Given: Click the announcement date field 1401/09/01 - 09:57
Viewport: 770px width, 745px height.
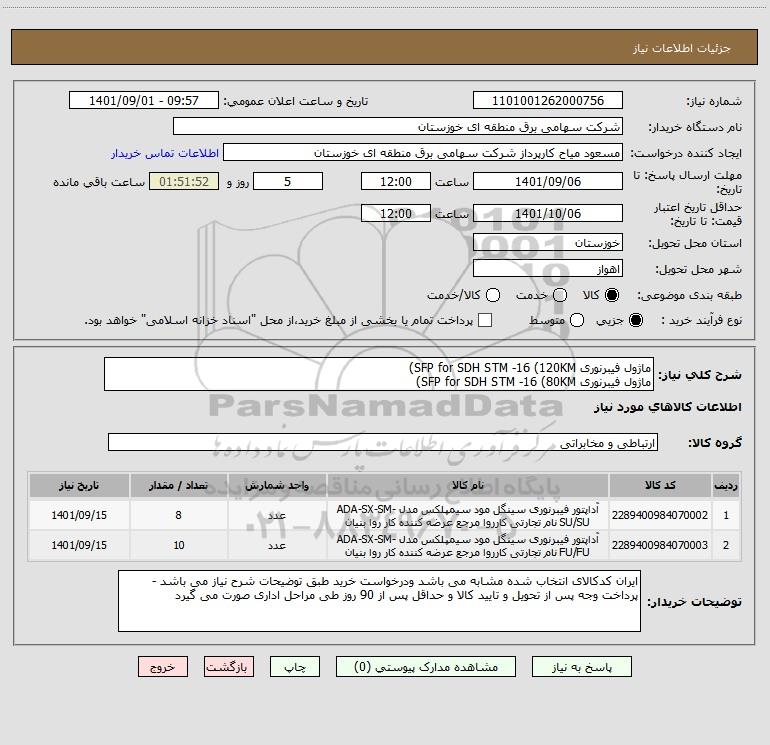Looking at the screenshot, I should 144,101.
